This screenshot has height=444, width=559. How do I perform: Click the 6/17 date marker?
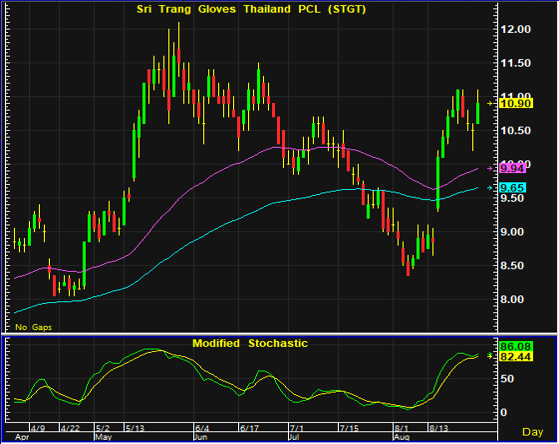[249, 428]
